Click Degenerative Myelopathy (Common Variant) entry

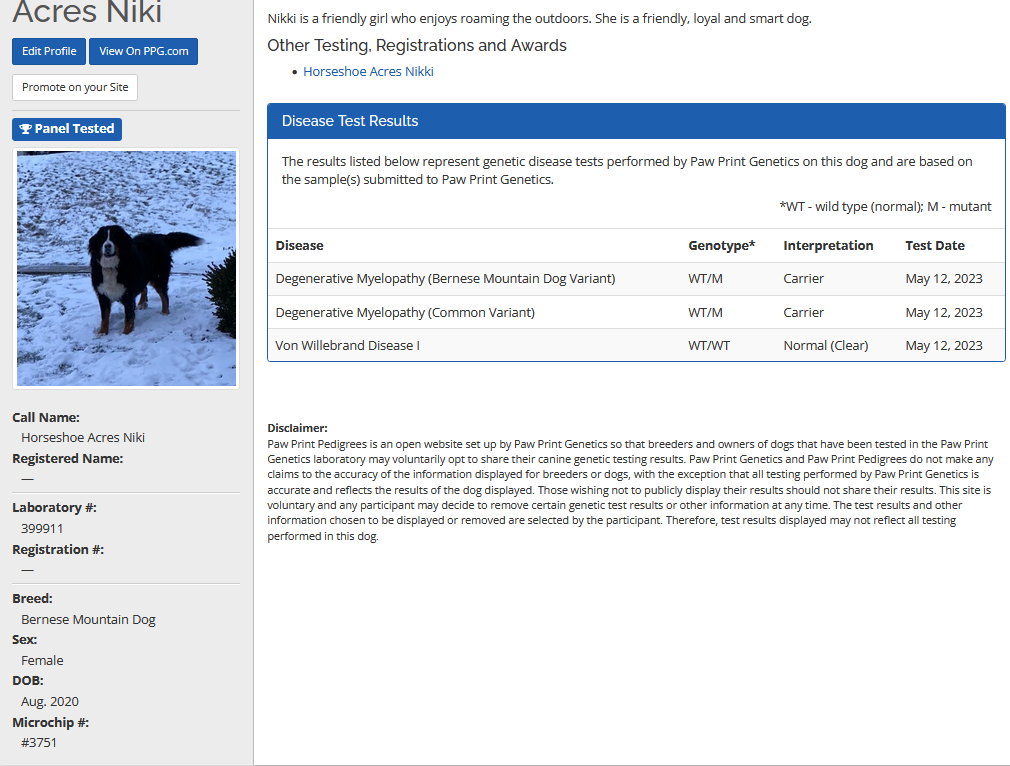[x=405, y=312]
